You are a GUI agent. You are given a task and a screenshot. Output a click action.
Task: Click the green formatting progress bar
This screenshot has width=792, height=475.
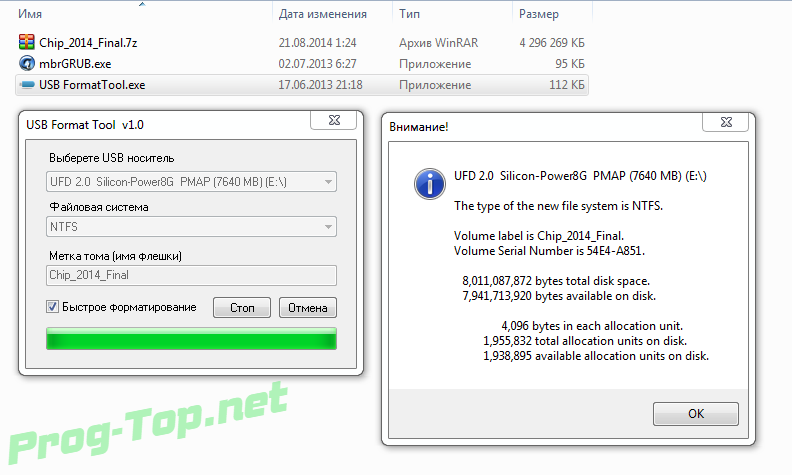coord(191,339)
